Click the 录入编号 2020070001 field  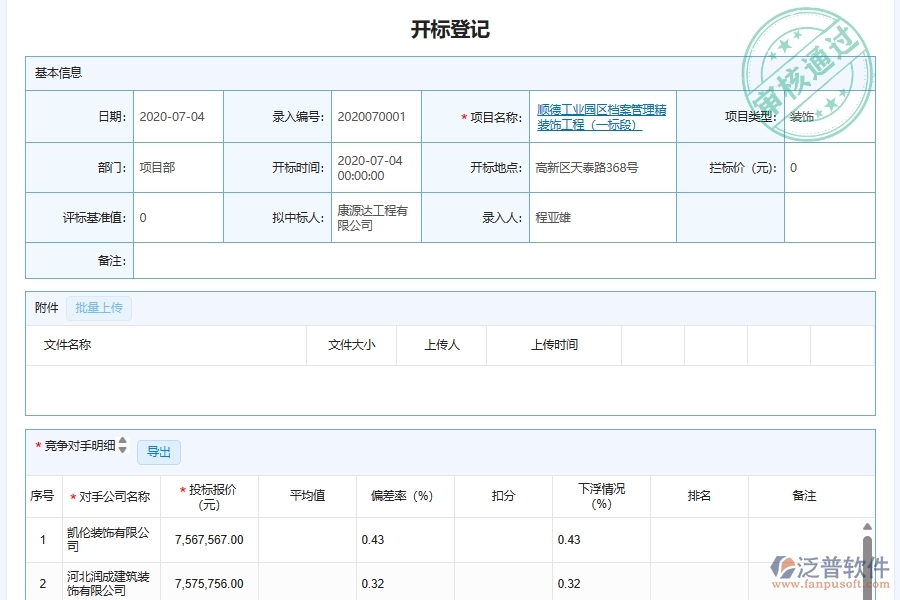coord(370,116)
